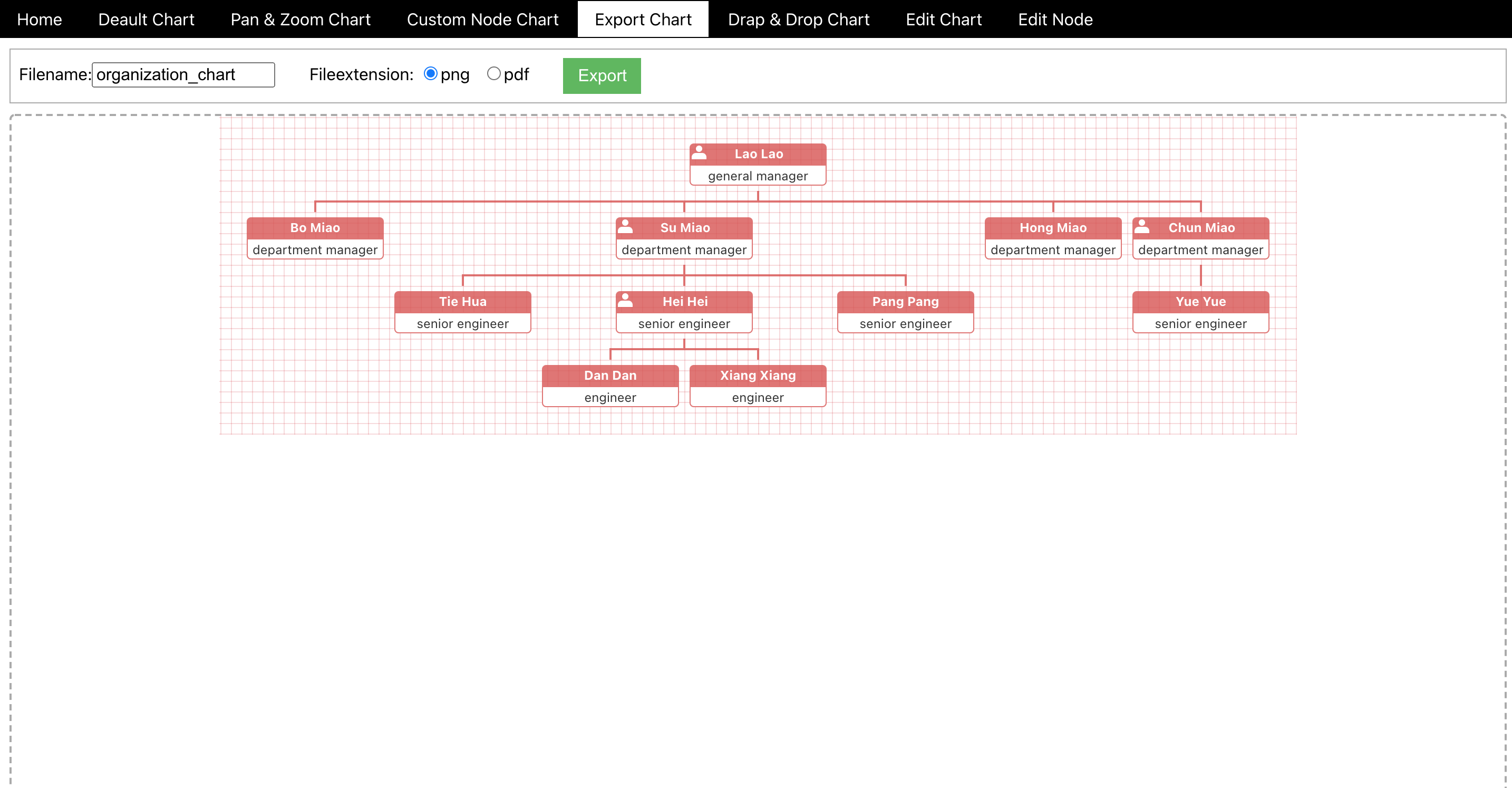The image size is (1512, 788).
Task: Click the Tie Hua senior engineer node
Action: tap(462, 312)
